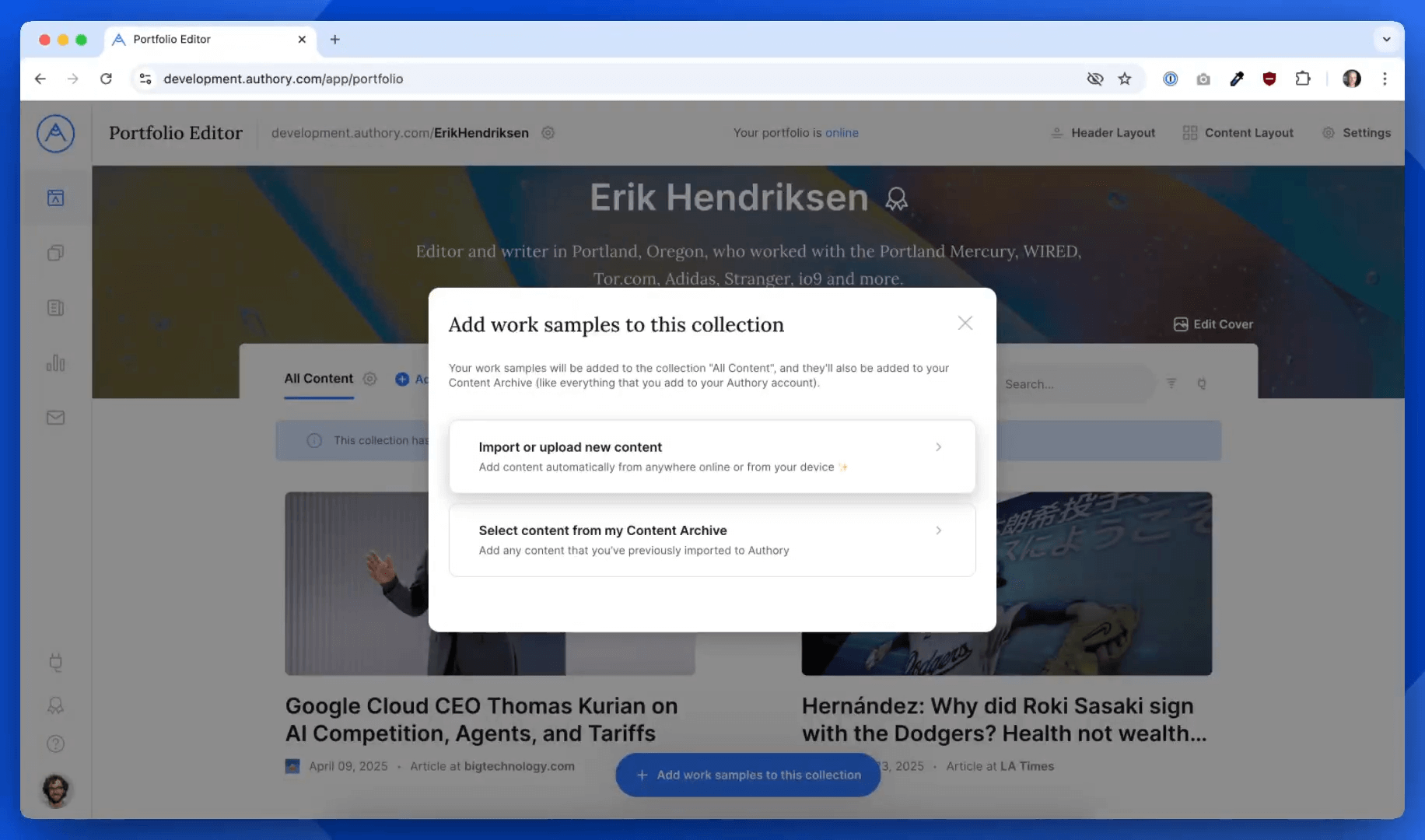Viewport: 1425px width, 840px height.
Task: Close the Add work samples dialog
Action: pos(965,323)
